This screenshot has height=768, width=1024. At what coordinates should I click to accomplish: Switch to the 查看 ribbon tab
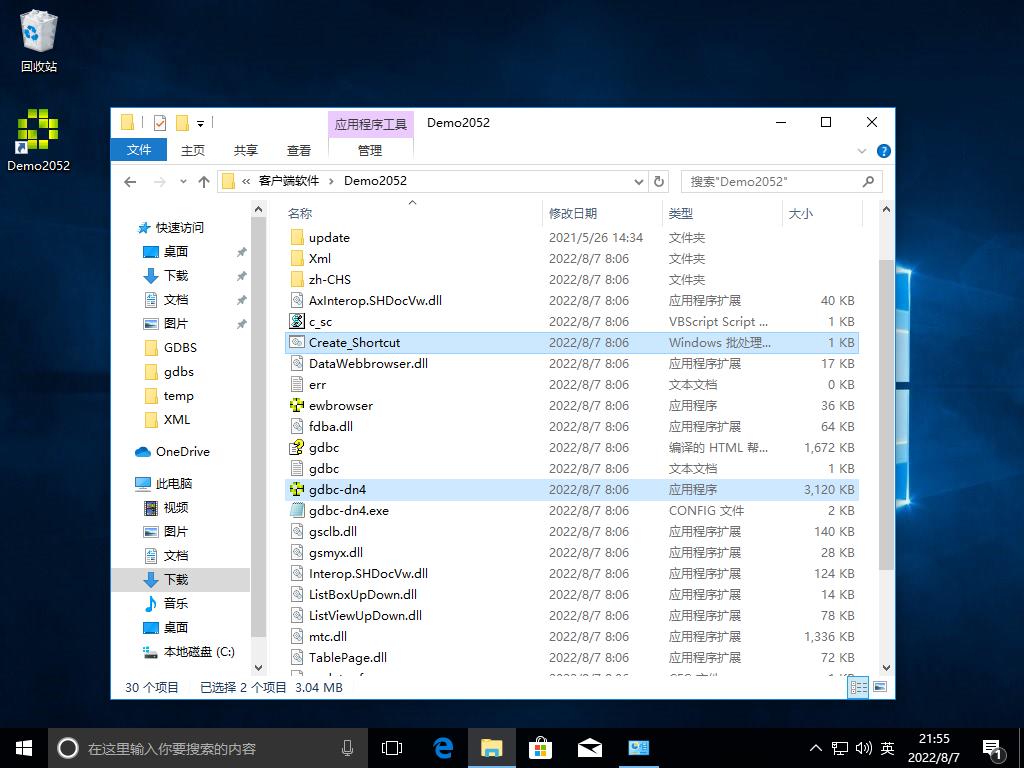(x=299, y=150)
